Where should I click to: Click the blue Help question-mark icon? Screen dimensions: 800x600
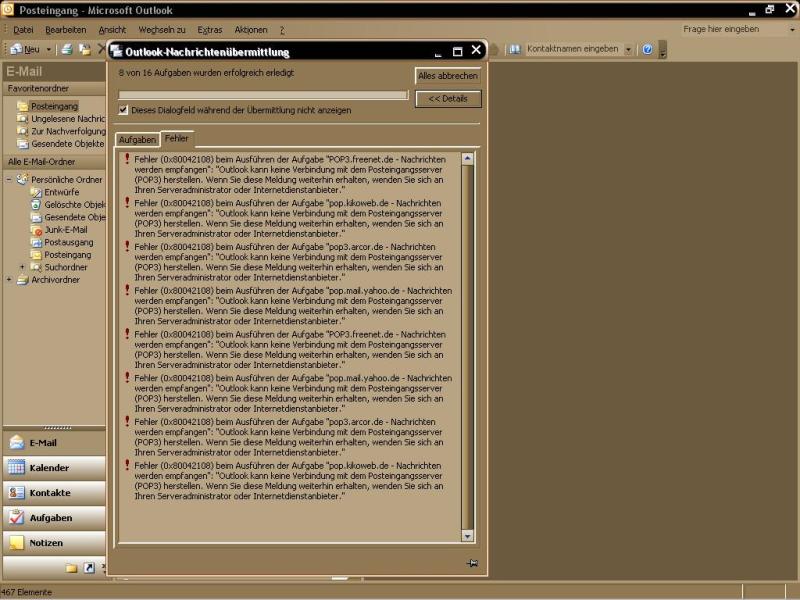click(647, 49)
